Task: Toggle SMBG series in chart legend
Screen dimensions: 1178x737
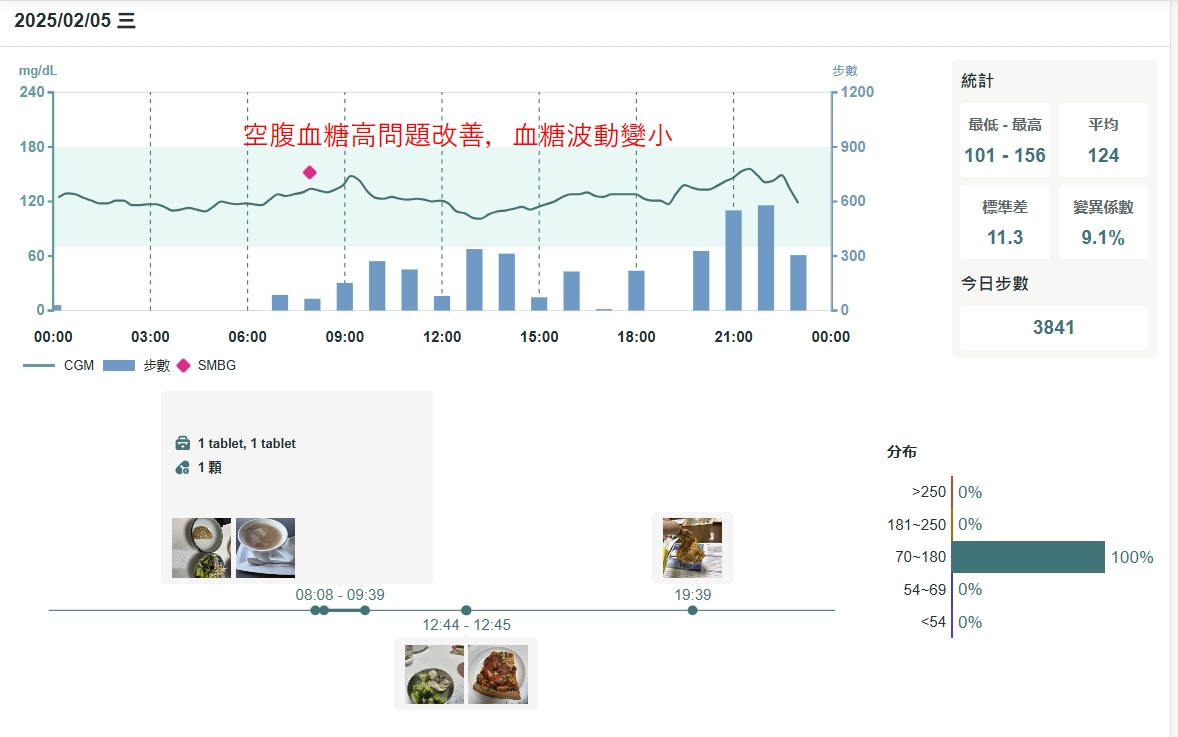Action: tap(207, 365)
